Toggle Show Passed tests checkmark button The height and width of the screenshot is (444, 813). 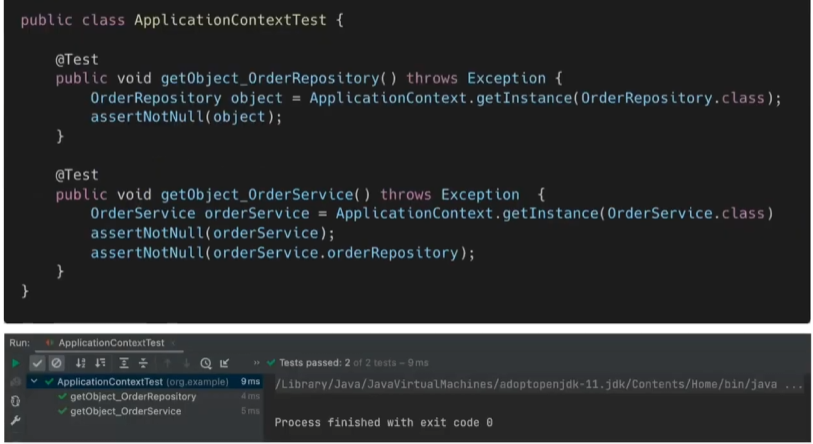[x=37, y=363]
